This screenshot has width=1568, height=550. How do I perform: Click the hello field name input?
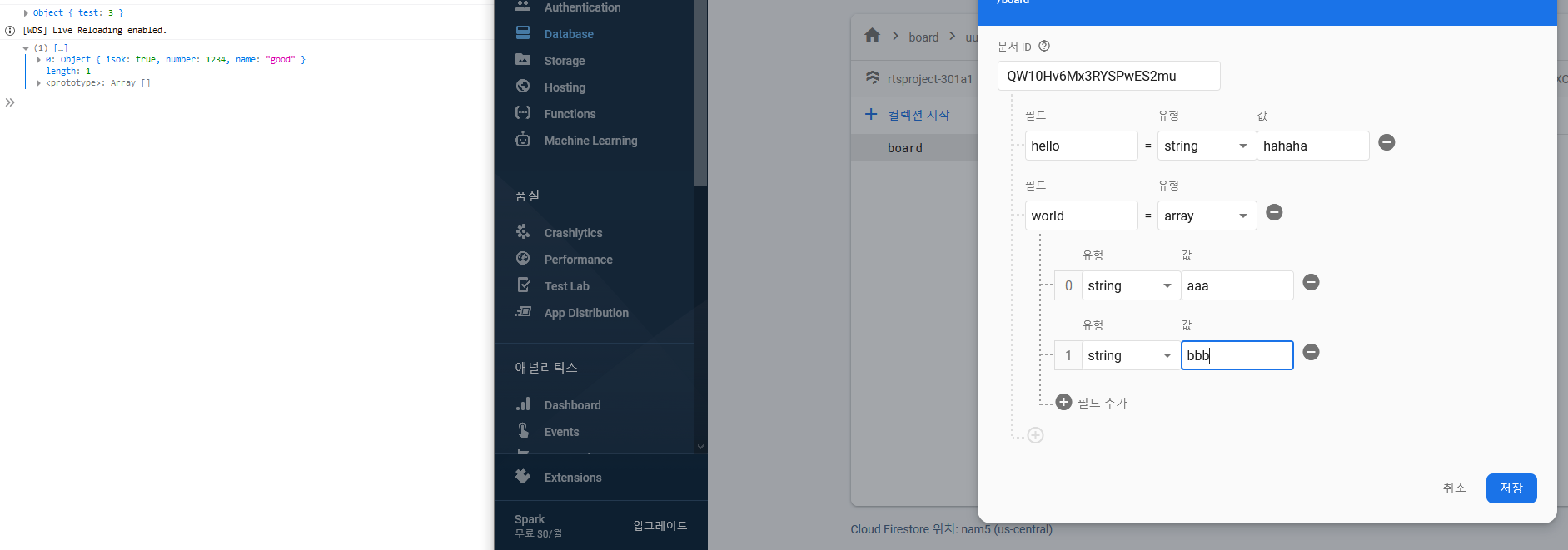pos(1081,146)
